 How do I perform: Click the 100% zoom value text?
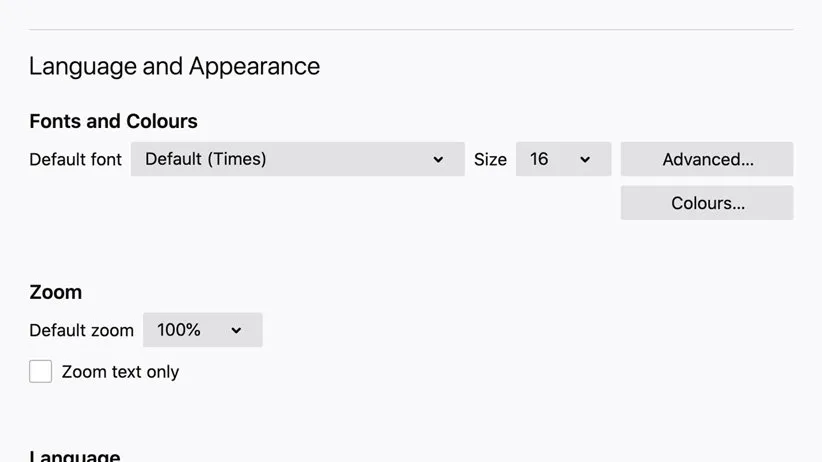(179, 330)
